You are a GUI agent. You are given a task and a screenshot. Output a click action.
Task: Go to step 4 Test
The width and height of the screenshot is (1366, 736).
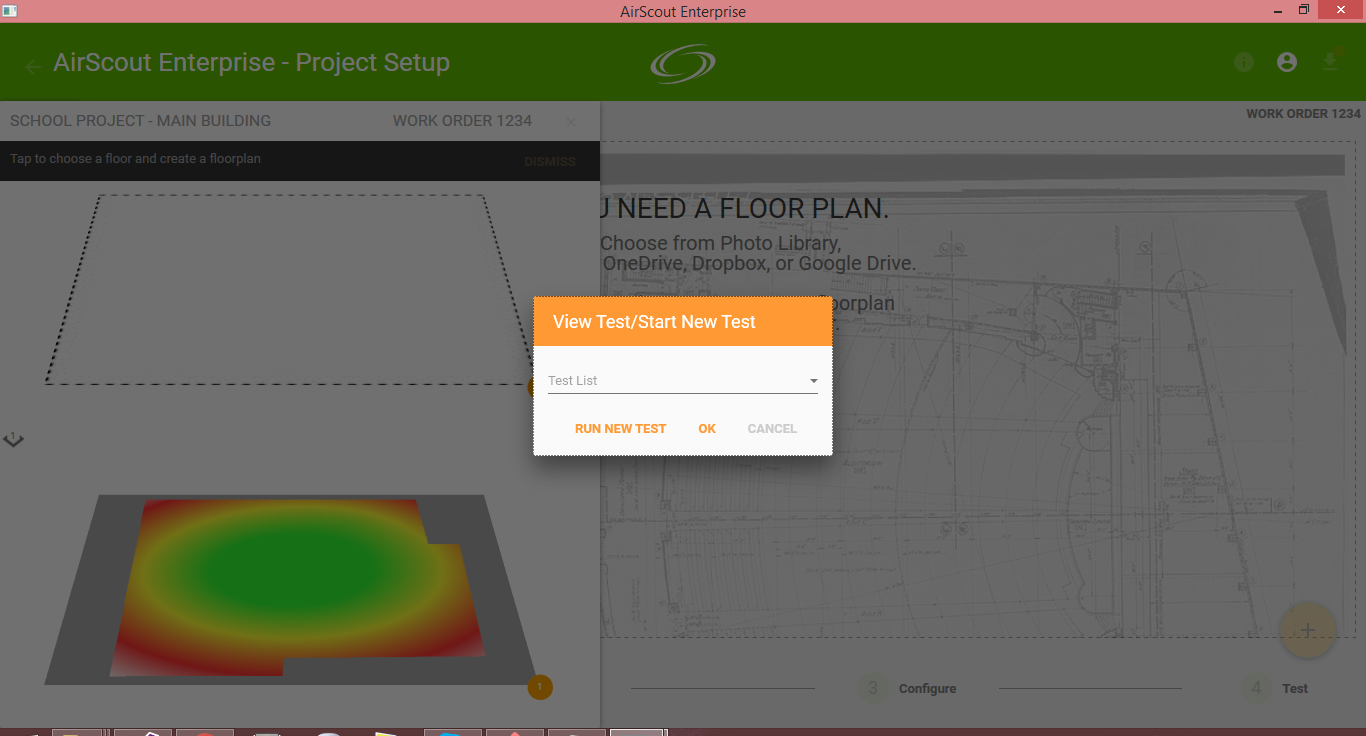tap(1275, 688)
